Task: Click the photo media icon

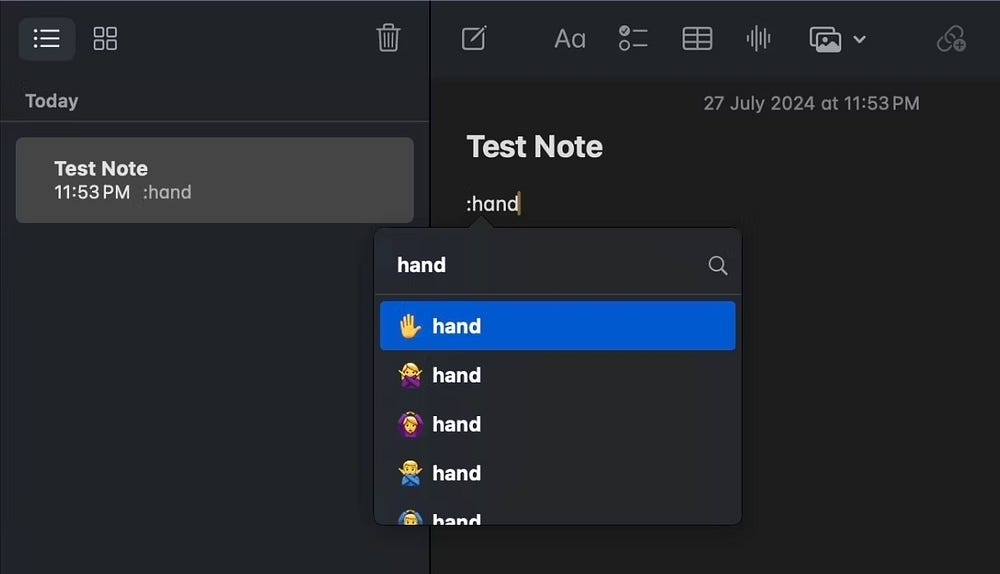Action: [825, 40]
